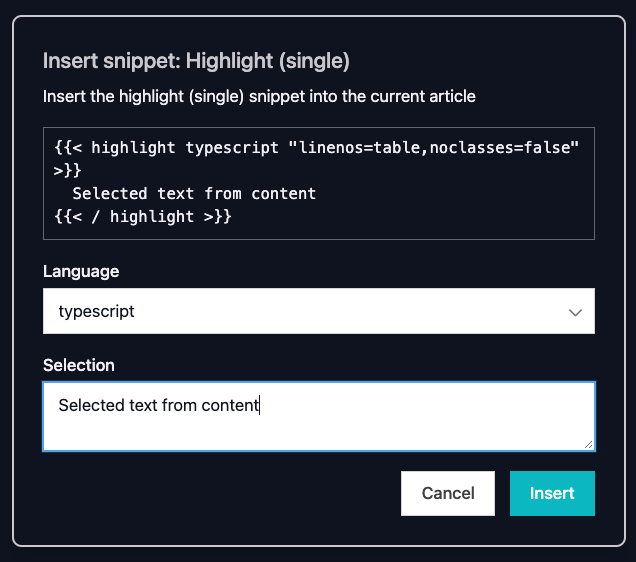Click the dialog title "Insert snippet: Highlight (single)"
The image size is (636, 562).
pos(196,61)
